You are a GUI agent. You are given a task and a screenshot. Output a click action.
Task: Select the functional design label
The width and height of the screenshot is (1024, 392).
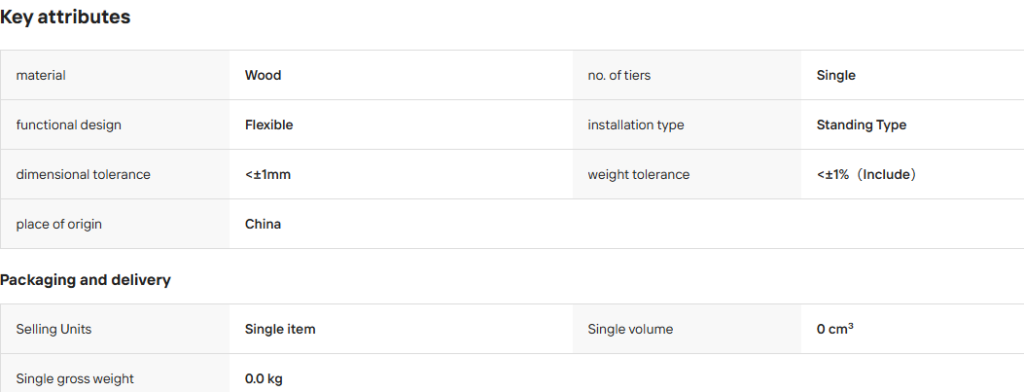69,125
